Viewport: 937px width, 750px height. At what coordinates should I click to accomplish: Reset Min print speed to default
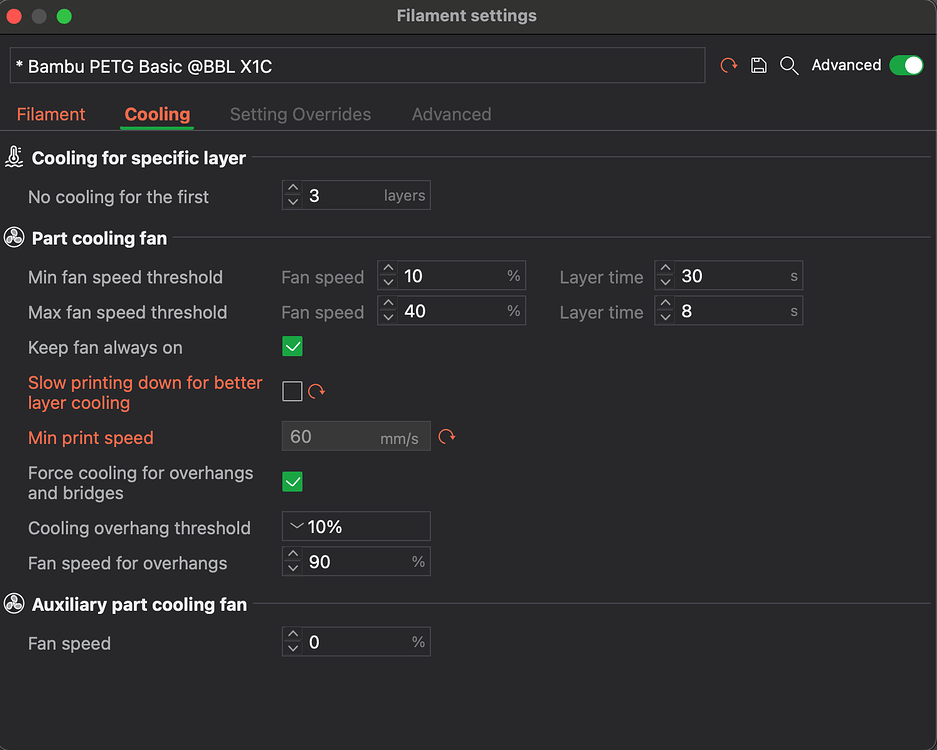[x=446, y=437]
